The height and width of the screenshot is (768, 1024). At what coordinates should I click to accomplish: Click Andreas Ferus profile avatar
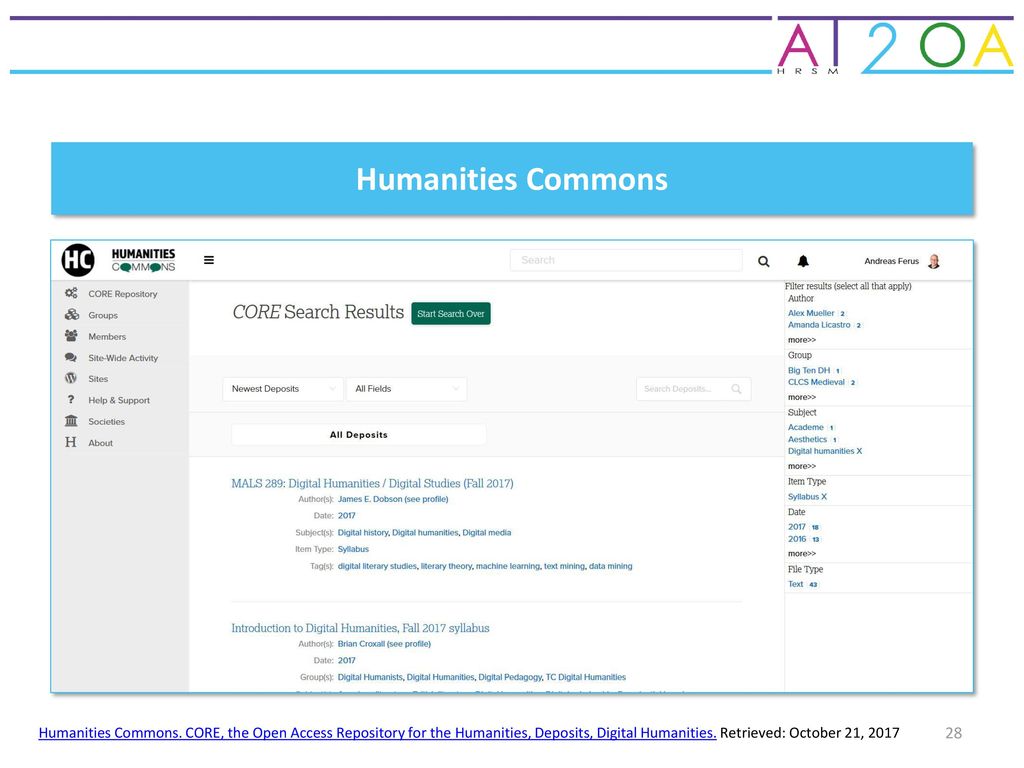click(935, 261)
